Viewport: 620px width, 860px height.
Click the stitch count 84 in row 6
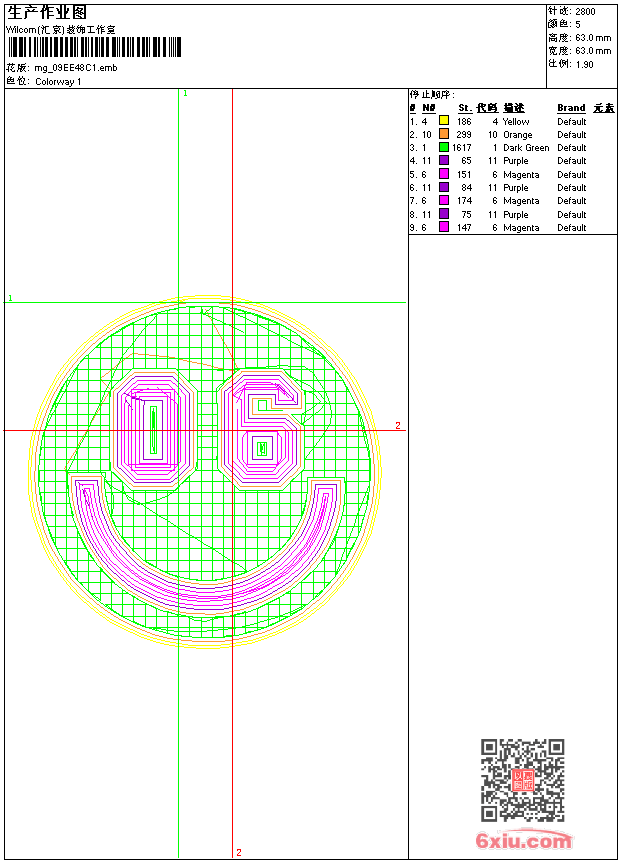466,188
